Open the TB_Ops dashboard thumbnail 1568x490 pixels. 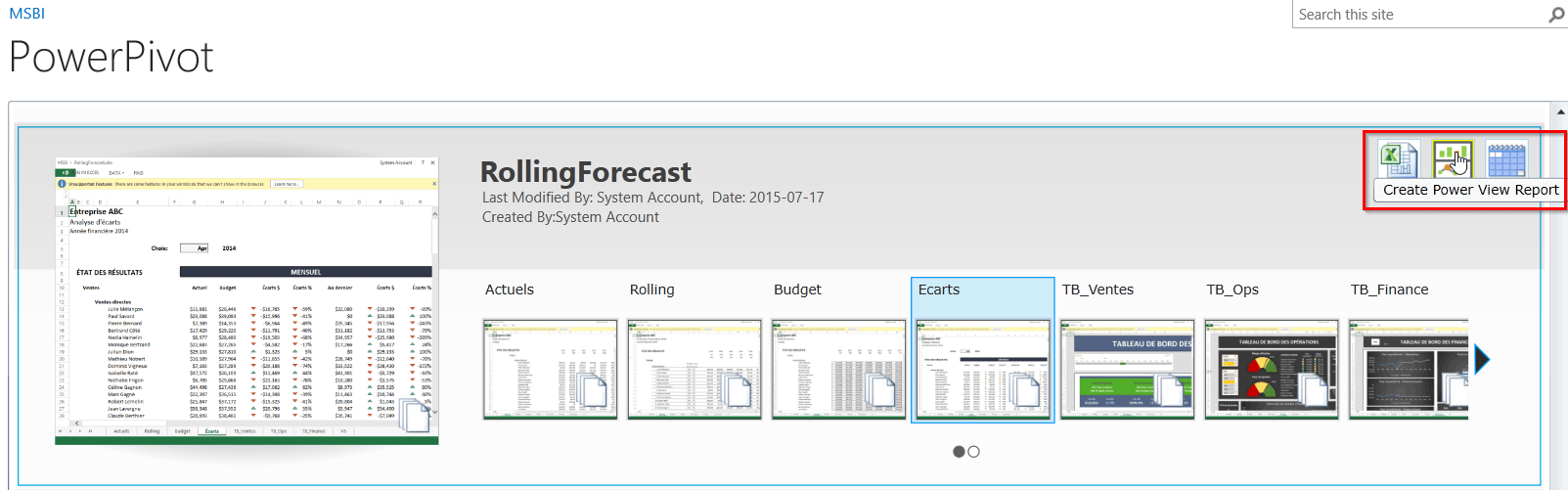pos(1271,369)
